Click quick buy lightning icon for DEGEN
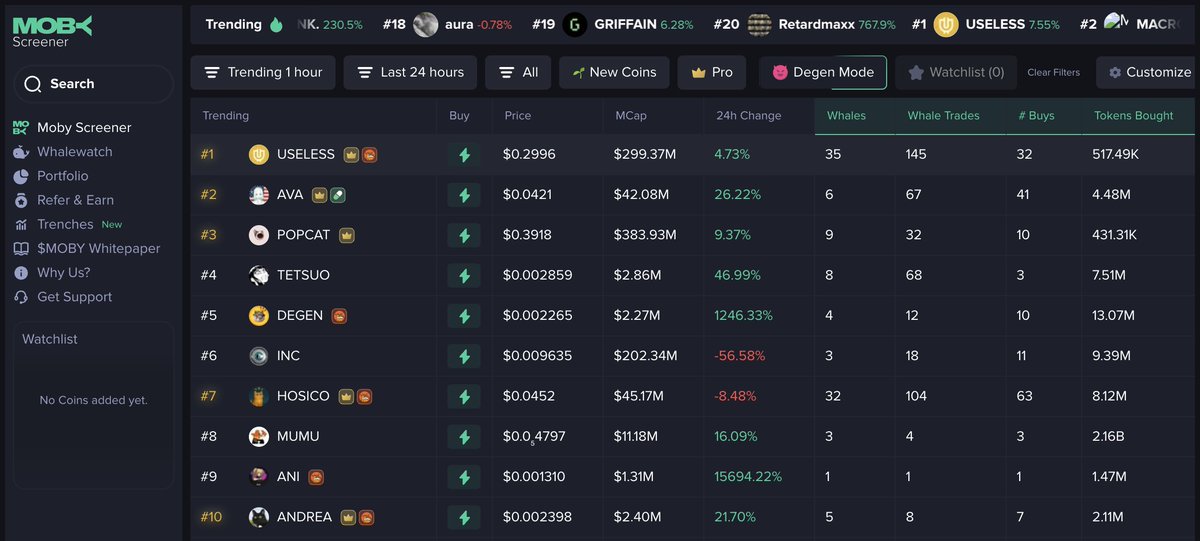The image size is (1200, 541). 464,316
